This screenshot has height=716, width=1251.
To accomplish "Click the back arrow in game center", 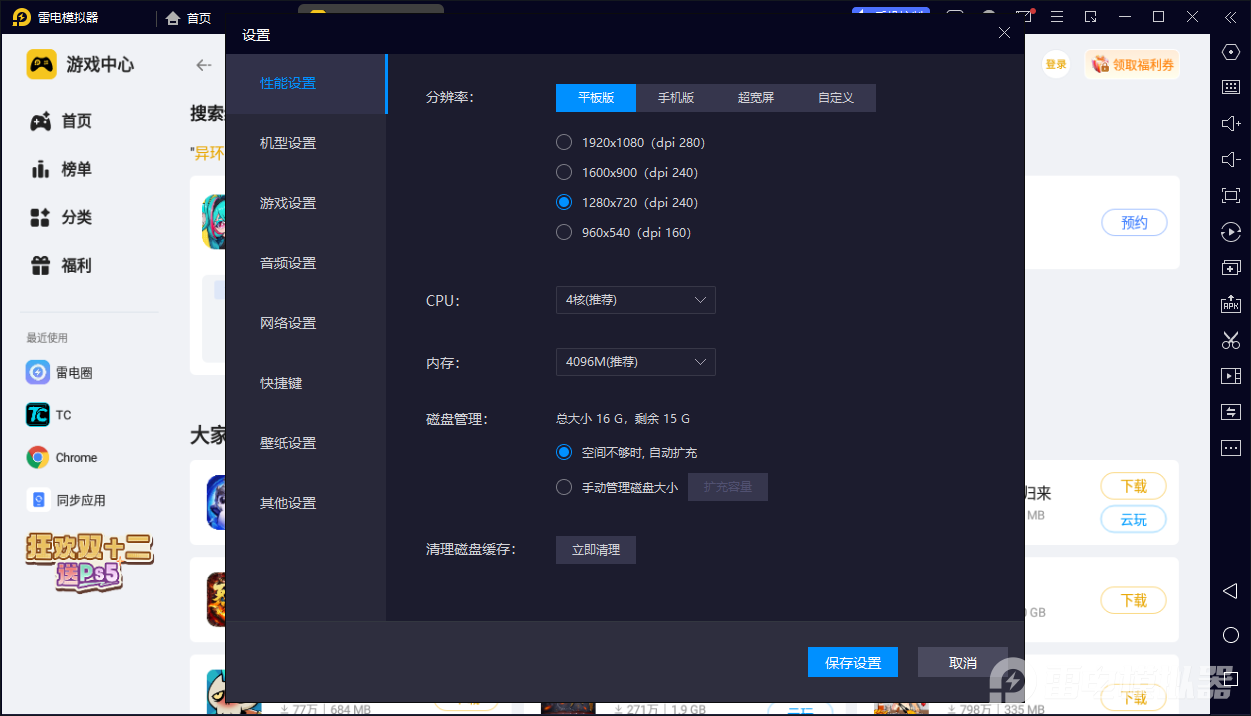I will click(x=204, y=65).
